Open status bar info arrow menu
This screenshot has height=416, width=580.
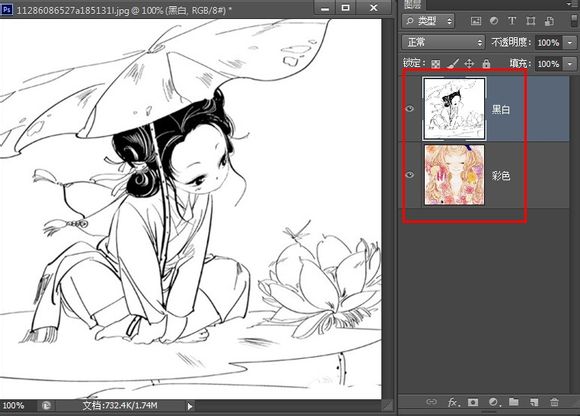point(190,406)
